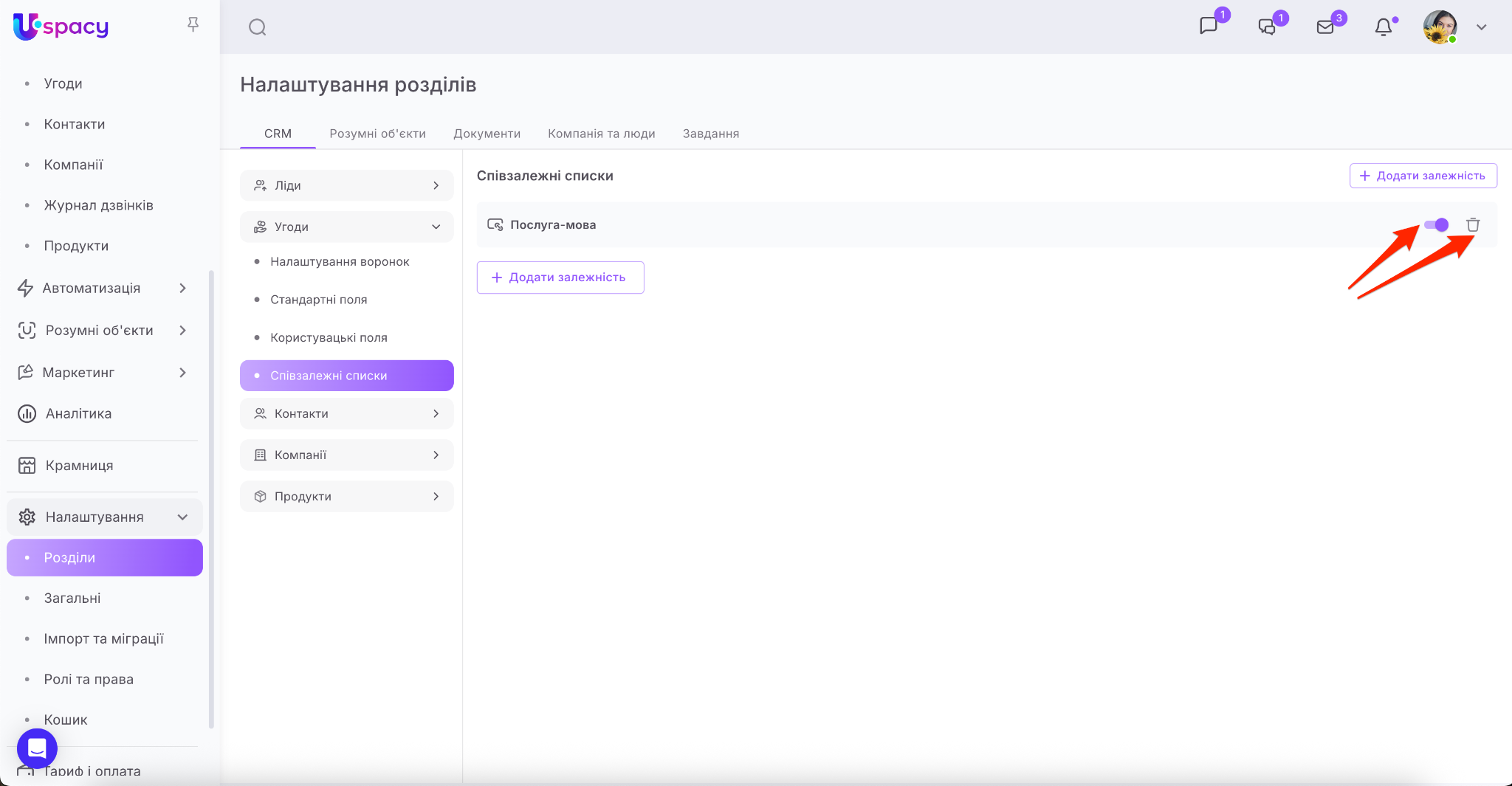Open Аналітика in the sidebar
Viewport: 1512px width, 786px height.
(78, 414)
